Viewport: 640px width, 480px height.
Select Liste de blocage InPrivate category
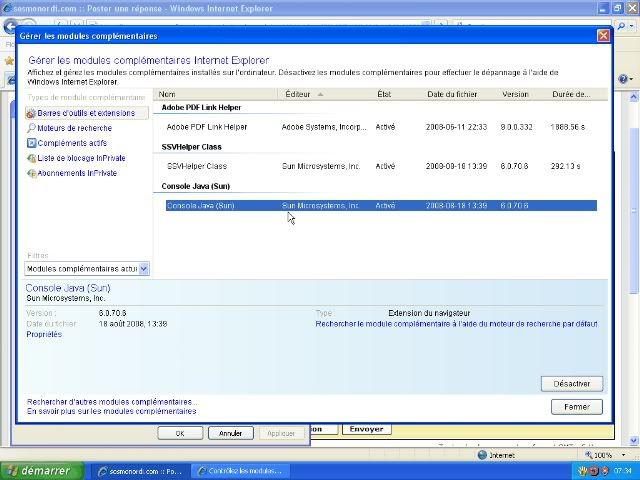(x=81, y=158)
